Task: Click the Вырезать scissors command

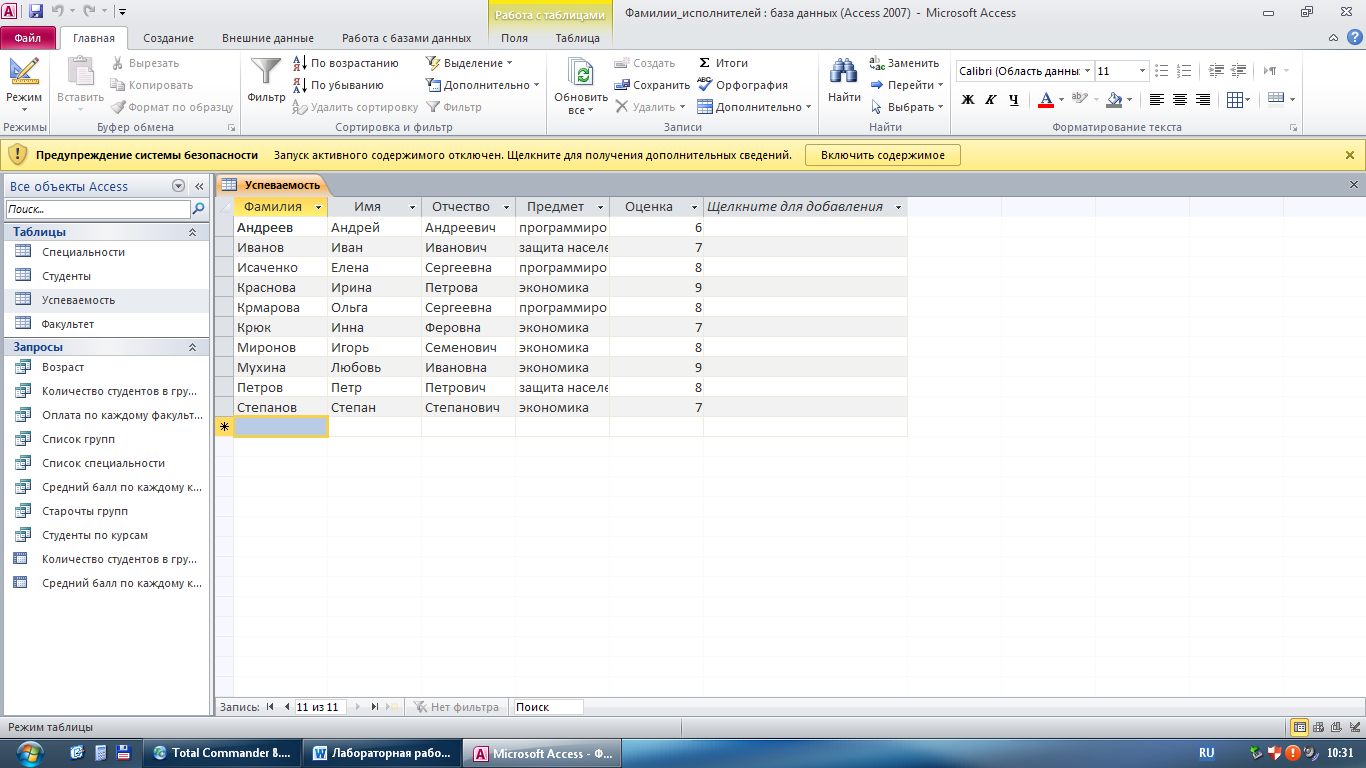Action: pyautogui.click(x=145, y=63)
